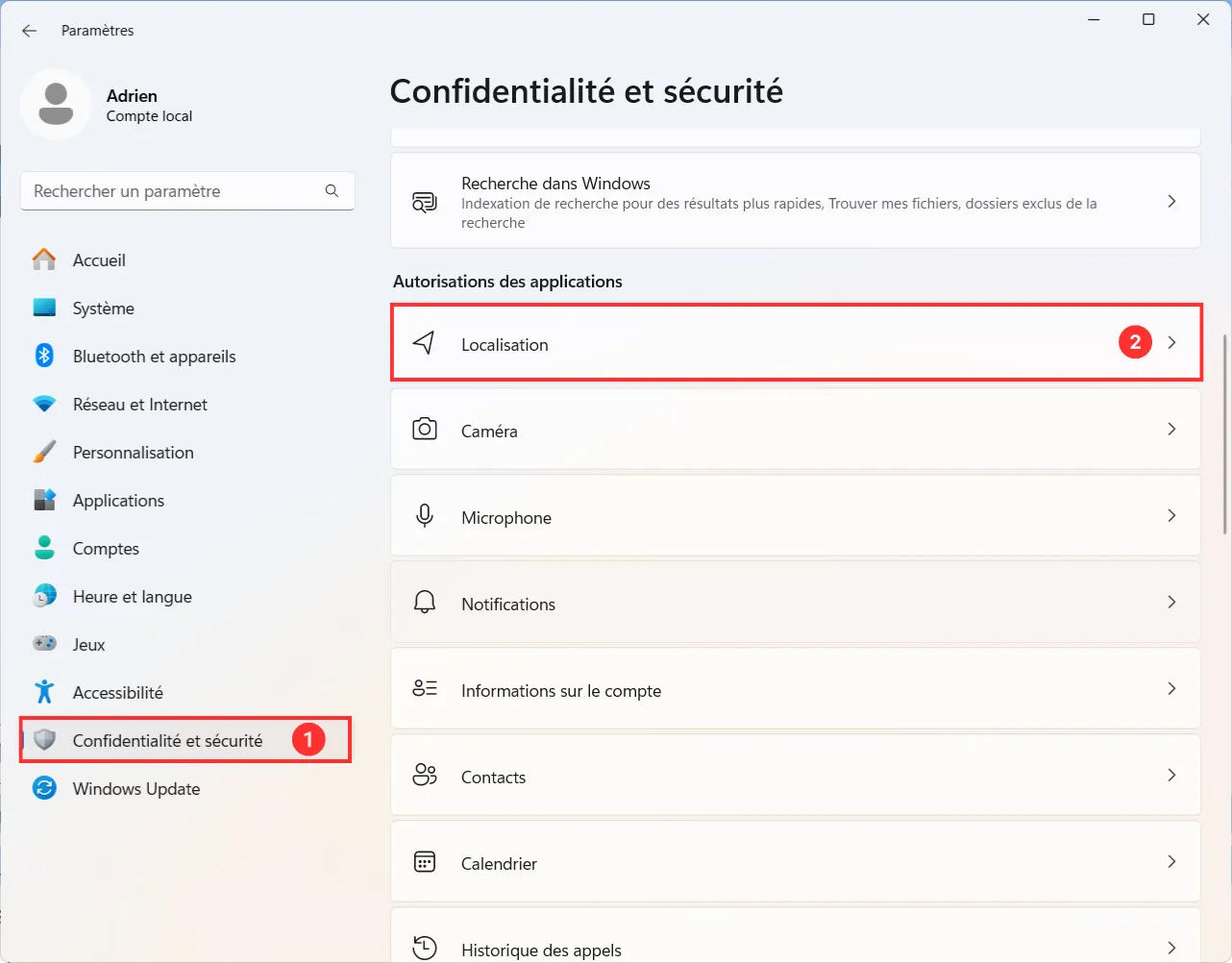Open Notifications via its chevron

tap(1171, 602)
